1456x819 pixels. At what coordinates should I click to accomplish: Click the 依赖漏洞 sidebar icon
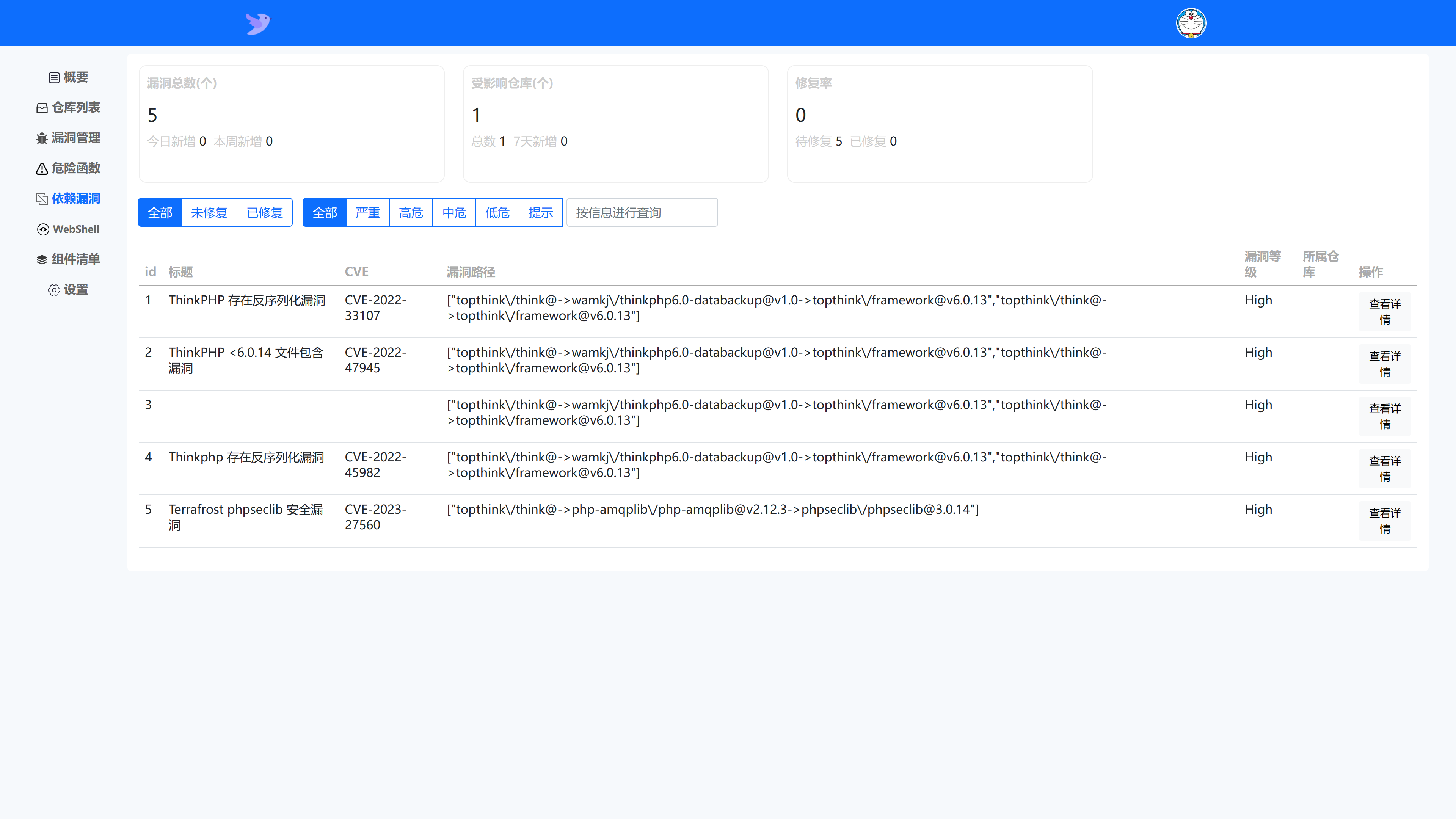point(42,199)
